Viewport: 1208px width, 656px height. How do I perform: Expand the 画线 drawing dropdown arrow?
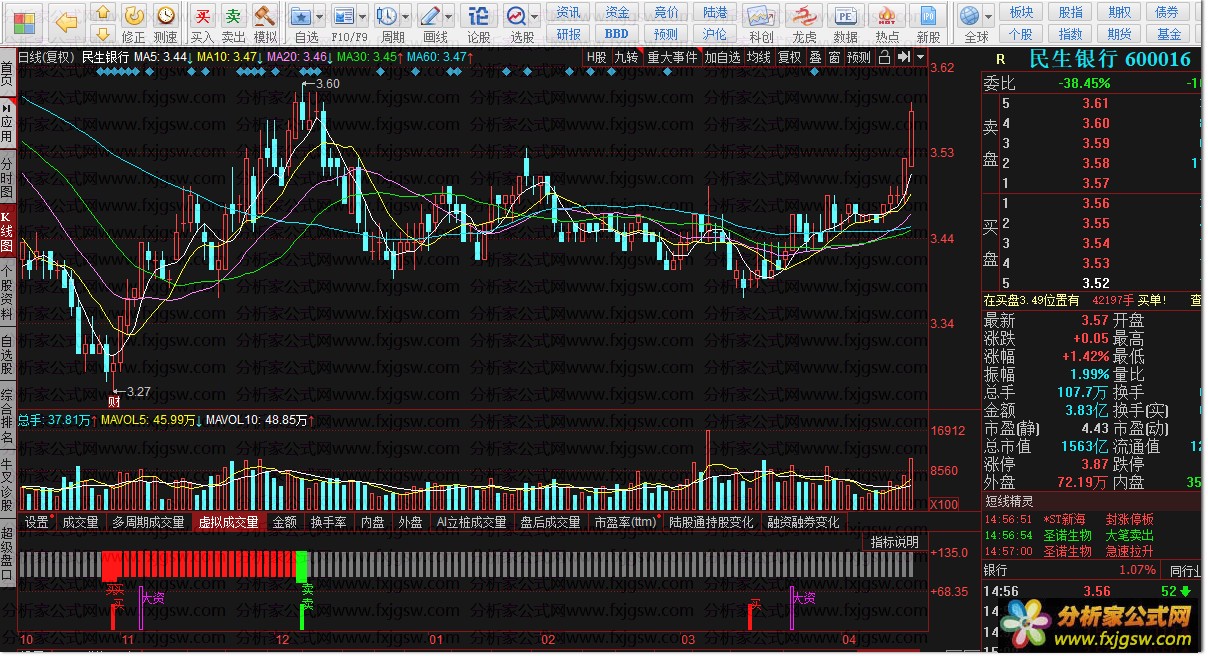pos(448,17)
